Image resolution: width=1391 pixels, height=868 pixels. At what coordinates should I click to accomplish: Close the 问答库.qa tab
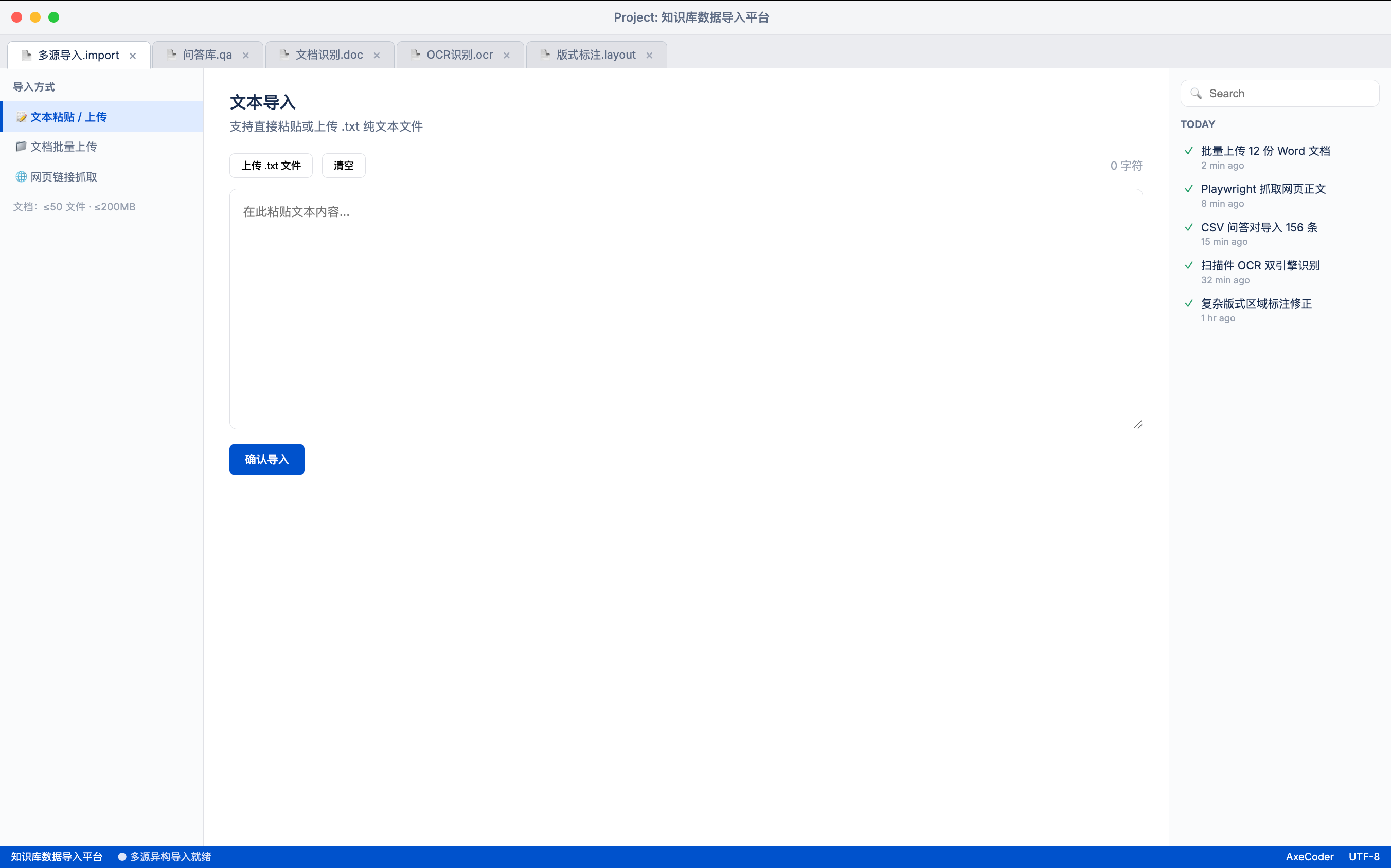click(246, 56)
